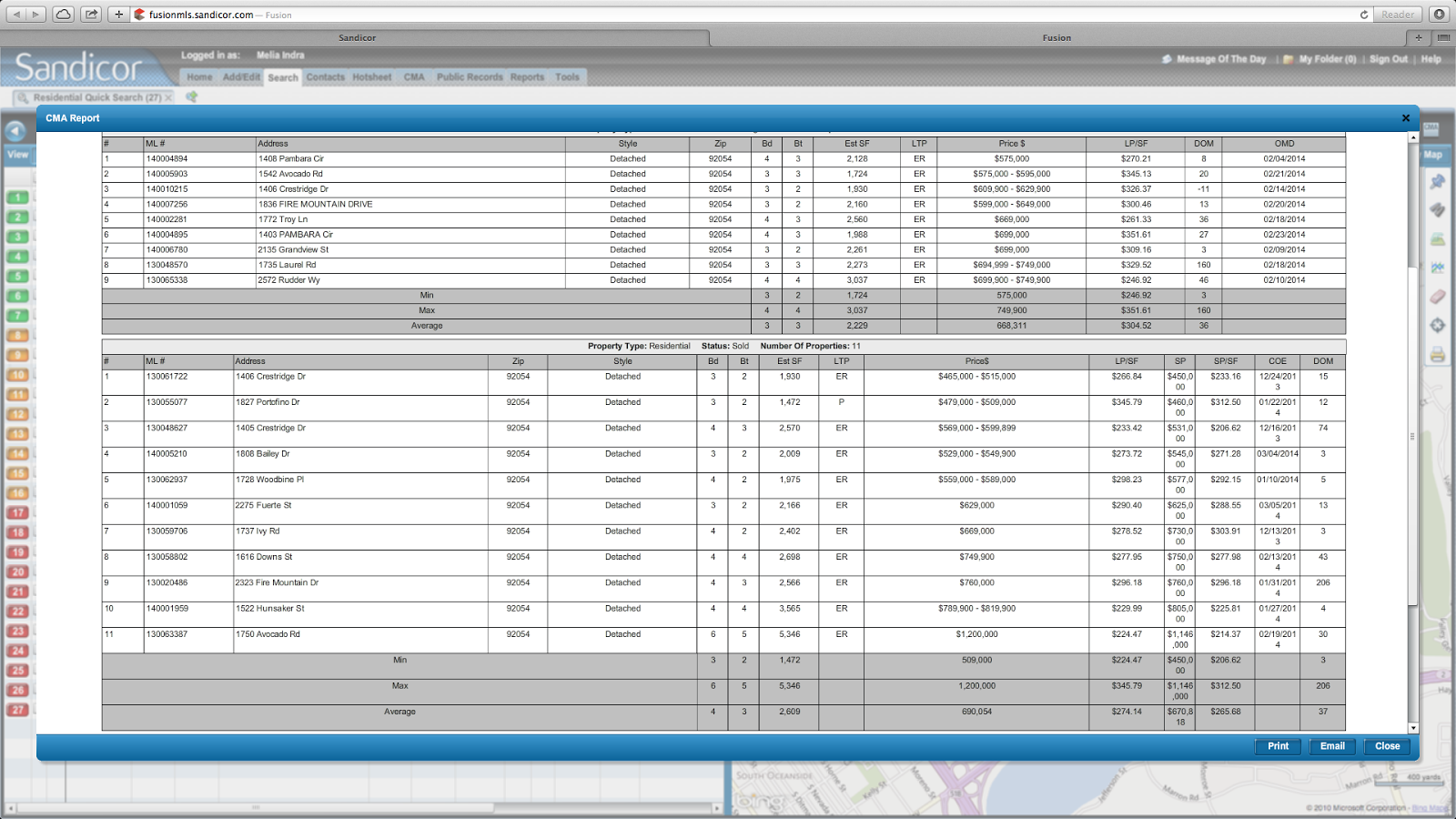Open My Folder (0) link

pos(1327,59)
